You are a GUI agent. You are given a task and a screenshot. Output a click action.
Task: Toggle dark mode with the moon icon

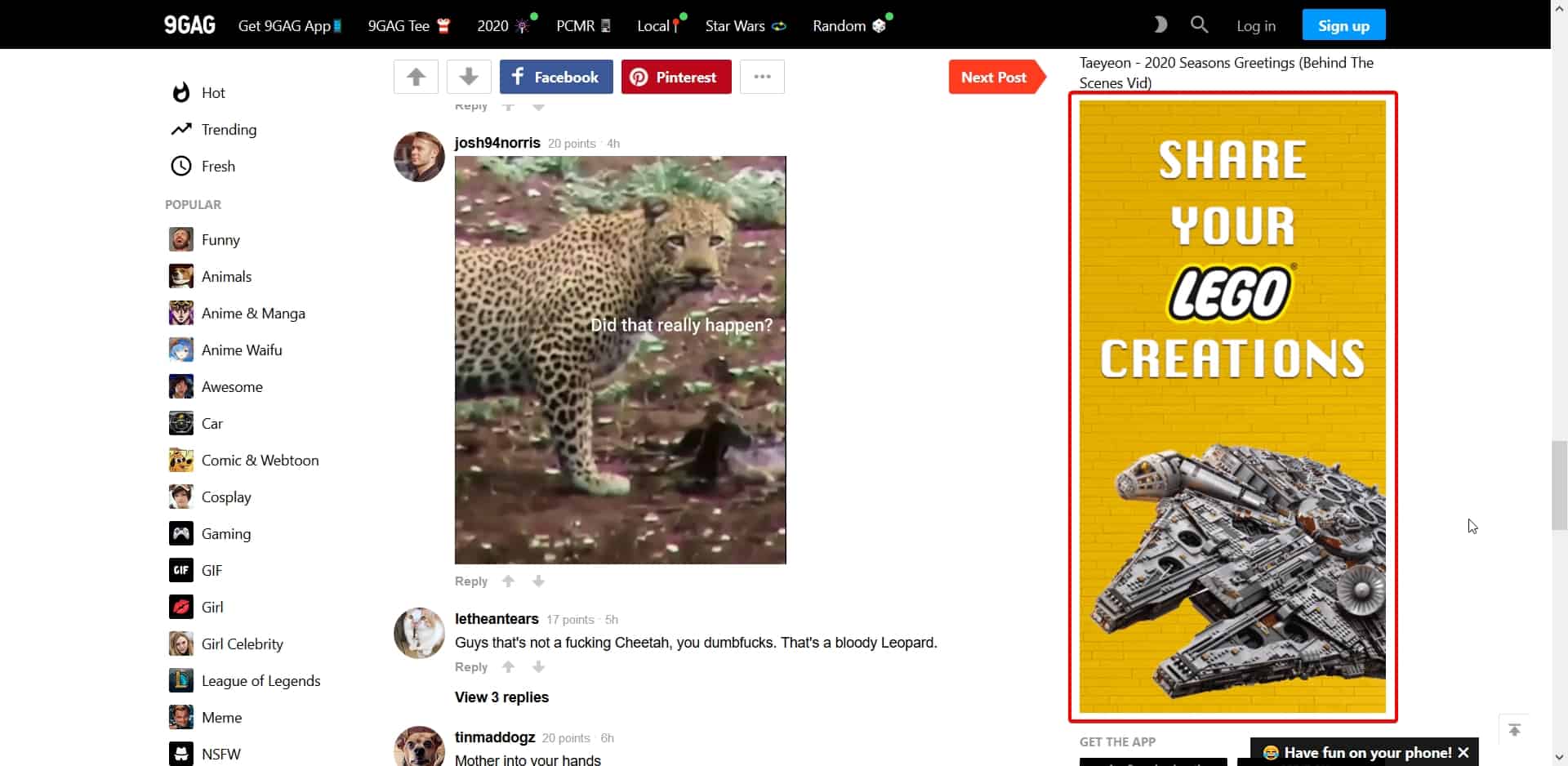pyautogui.click(x=1160, y=24)
